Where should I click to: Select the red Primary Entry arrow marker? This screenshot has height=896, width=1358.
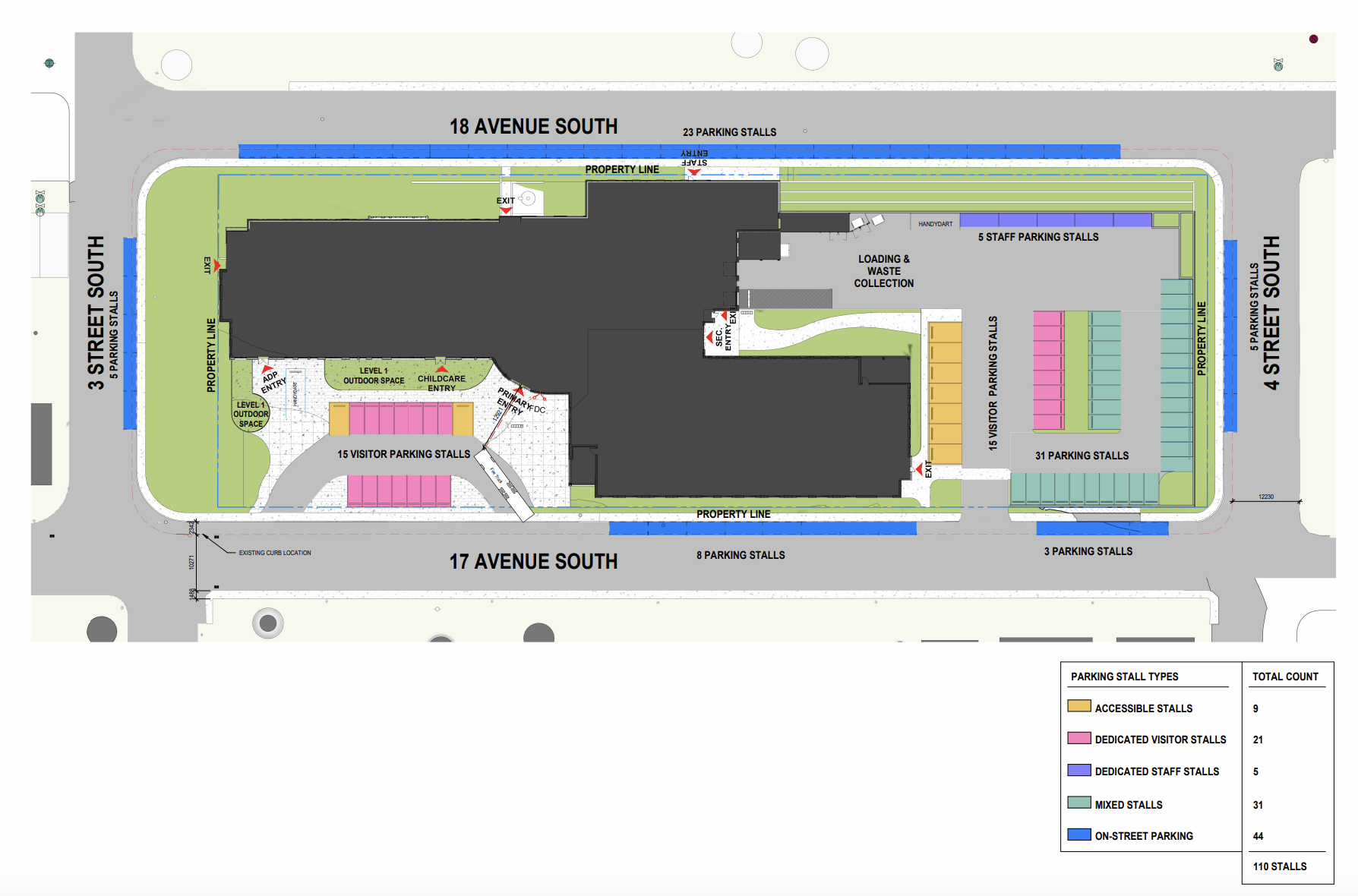(x=520, y=392)
